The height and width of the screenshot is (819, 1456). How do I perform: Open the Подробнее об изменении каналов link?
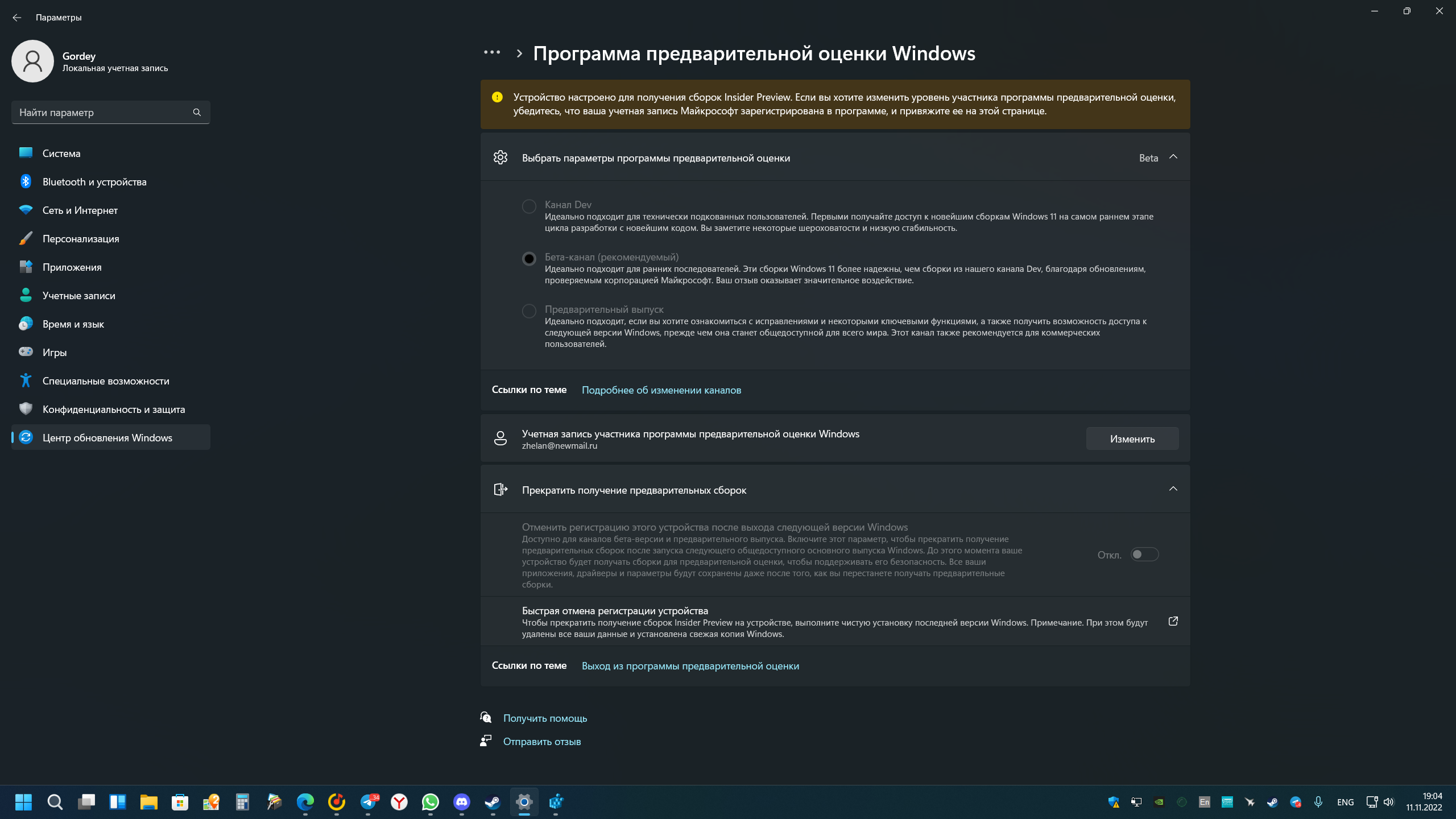click(x=661, y=390)
